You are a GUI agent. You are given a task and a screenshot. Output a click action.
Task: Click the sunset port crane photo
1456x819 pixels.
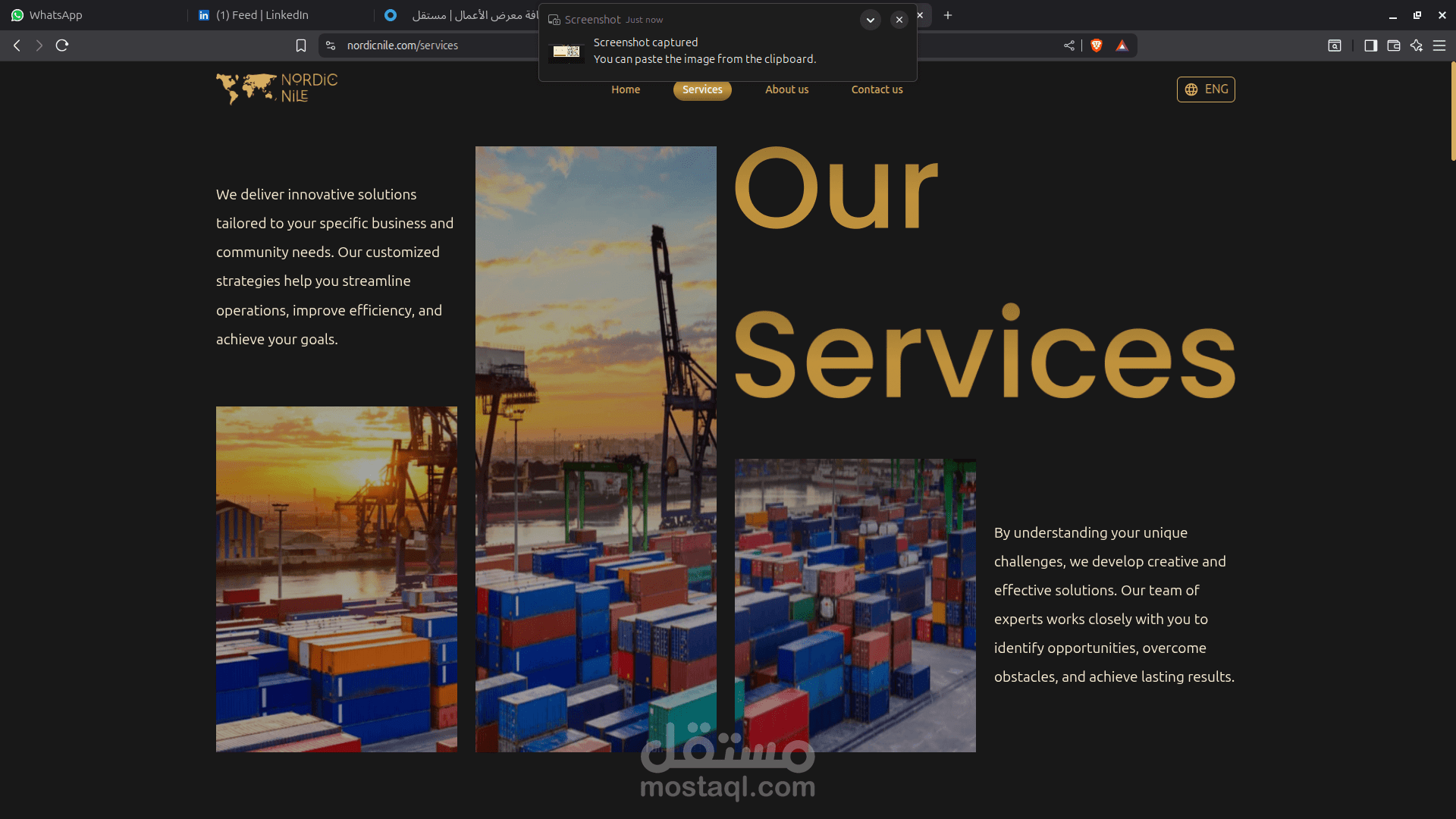point(337,579)
